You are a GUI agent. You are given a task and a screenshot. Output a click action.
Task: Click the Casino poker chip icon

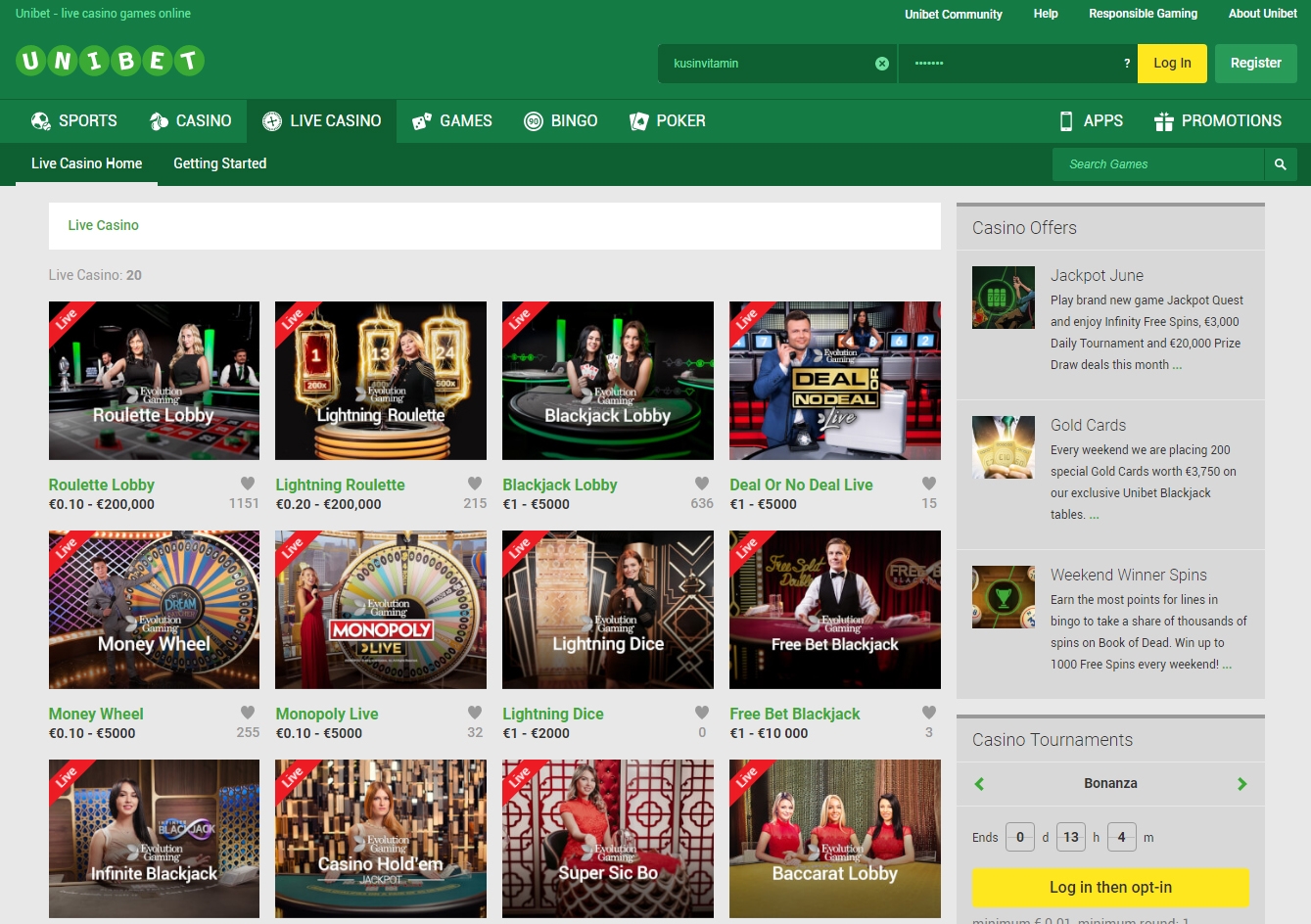[x=158, y=120]
